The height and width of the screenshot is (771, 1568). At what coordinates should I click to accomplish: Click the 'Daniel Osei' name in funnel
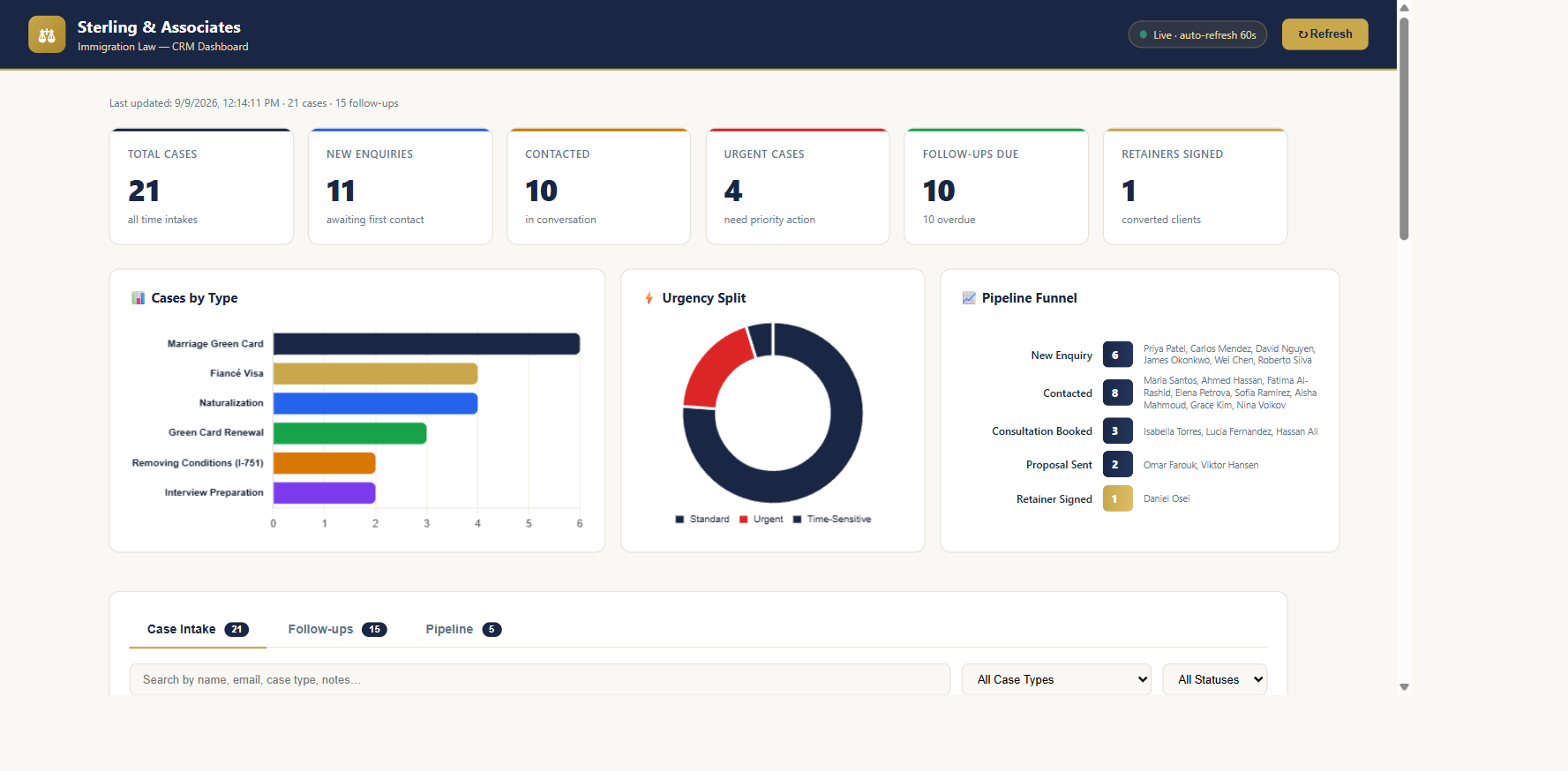[x=1167, y=499]
